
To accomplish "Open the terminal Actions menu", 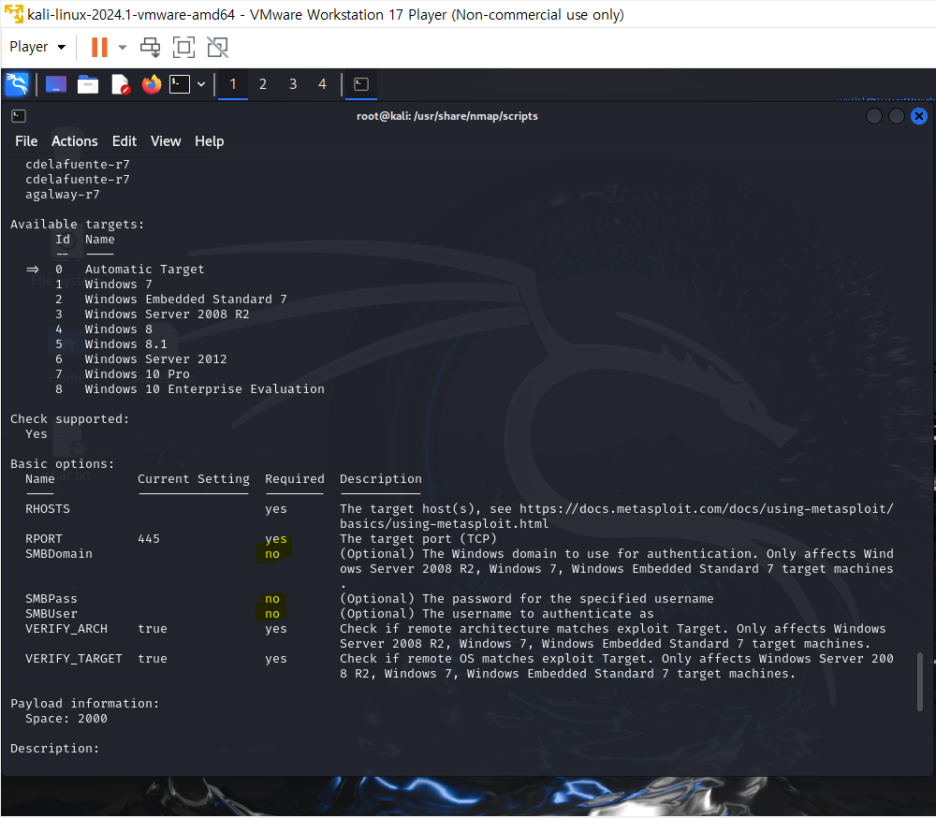I will 74,141.
